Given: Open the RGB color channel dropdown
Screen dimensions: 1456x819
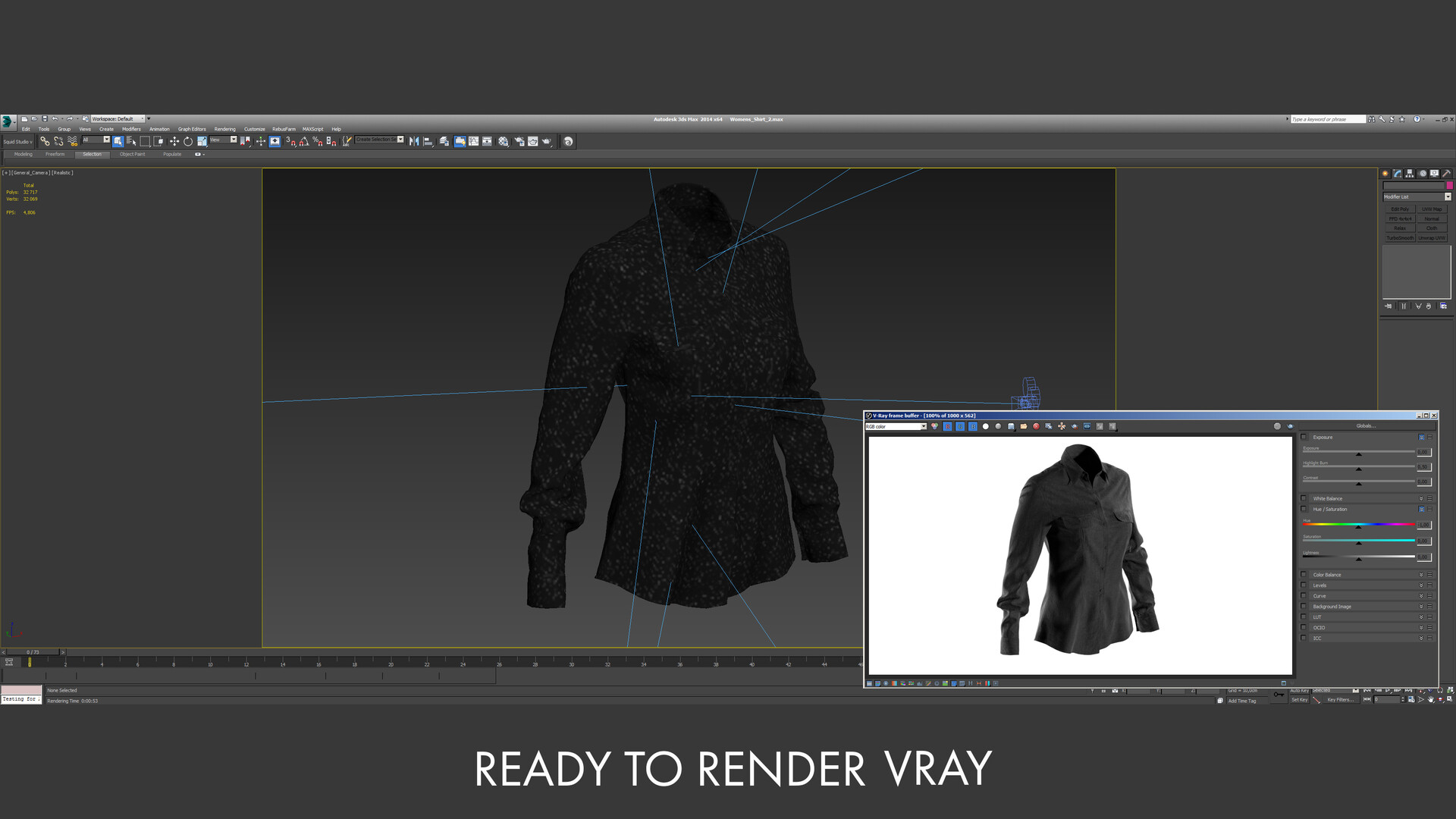Looking at the screenshot, I should [896, 426].
